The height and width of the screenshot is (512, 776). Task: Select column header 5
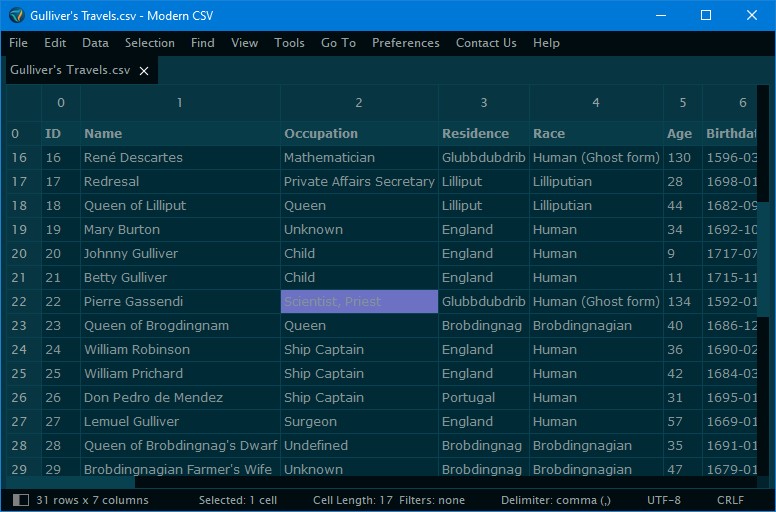[x=682, y=103]
